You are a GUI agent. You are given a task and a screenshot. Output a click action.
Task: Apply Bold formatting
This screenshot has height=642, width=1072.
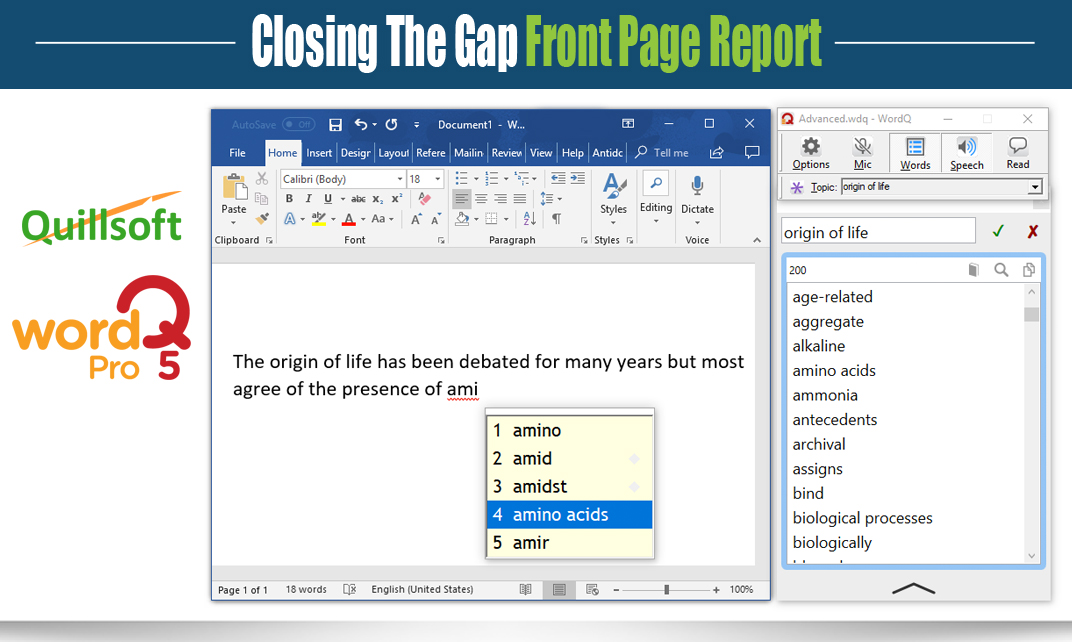289,199
